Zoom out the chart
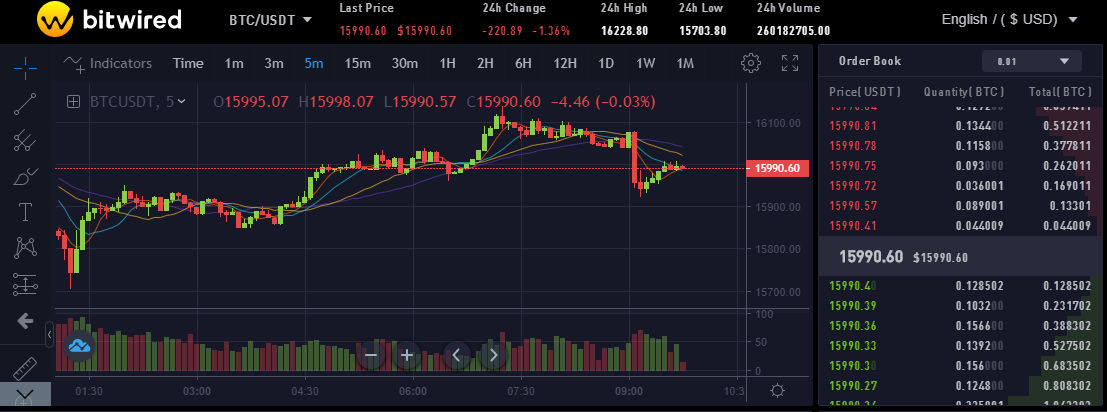1107x412 pixels. 371,354
